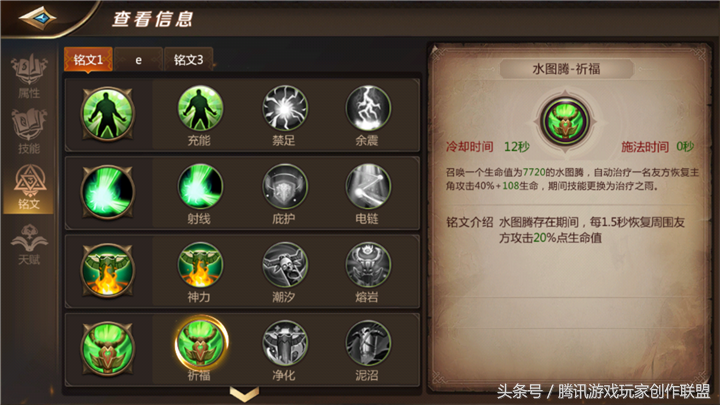Viewport: 720px width, 405px height.
Task: Select the 神力 totem rune
Action: point(200,265)
